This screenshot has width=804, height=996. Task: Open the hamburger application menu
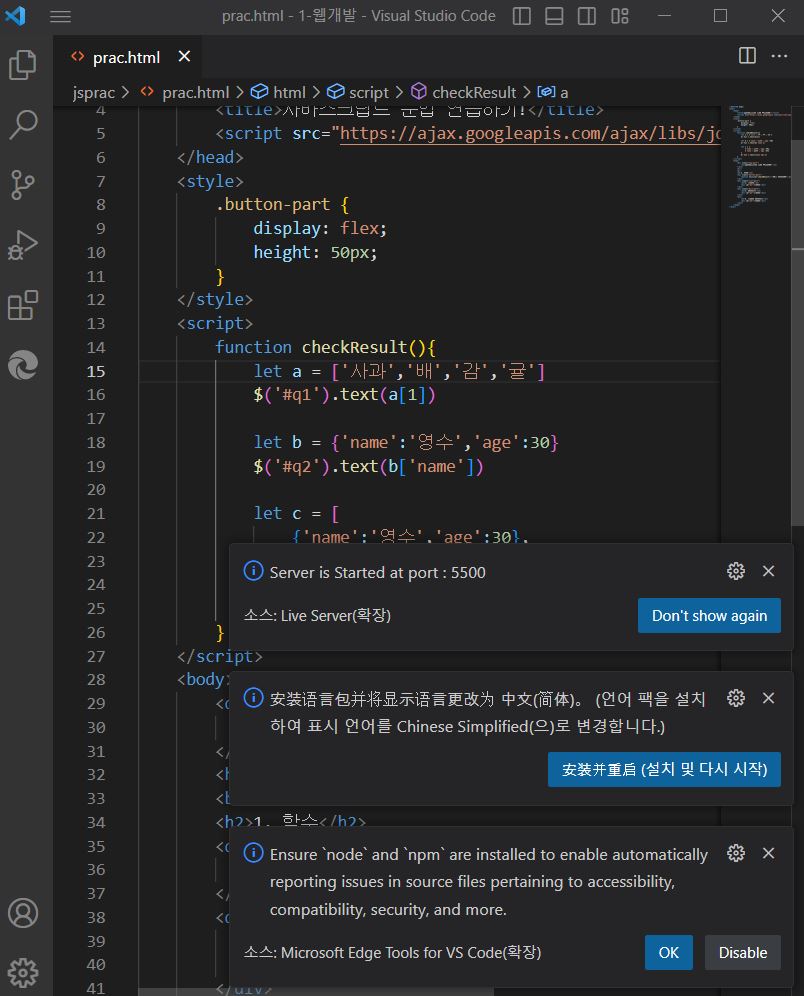tap(60, 16)
